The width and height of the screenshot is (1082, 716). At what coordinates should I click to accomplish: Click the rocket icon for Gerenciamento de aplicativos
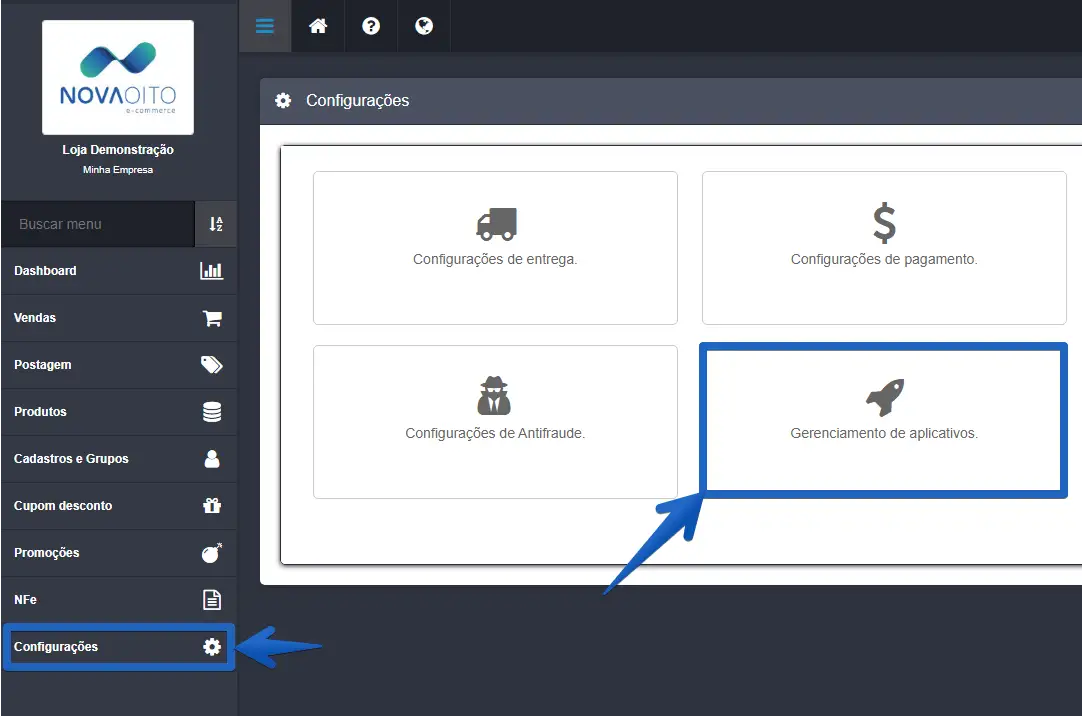[884, 397]
